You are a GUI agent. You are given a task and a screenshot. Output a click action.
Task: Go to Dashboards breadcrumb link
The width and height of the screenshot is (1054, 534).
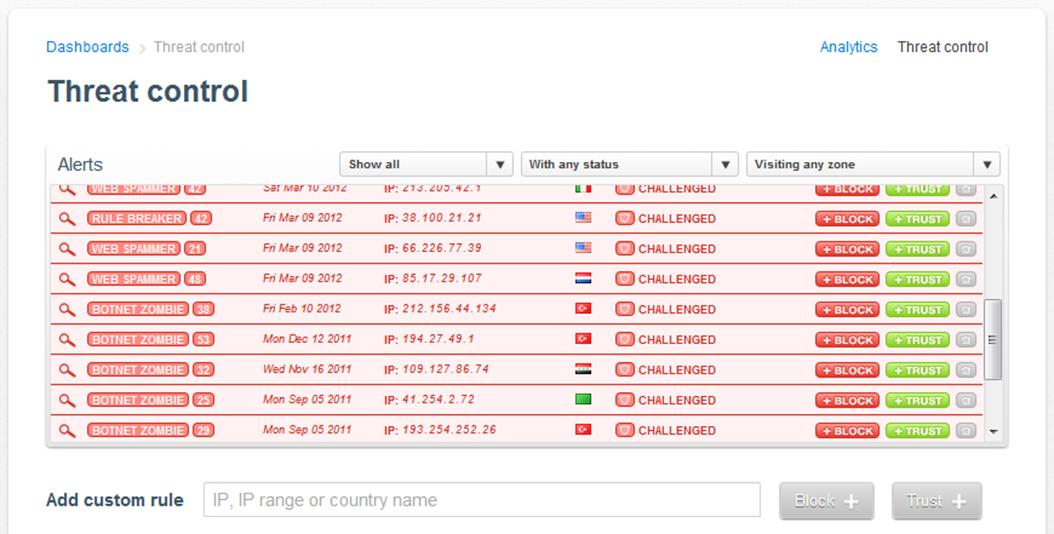coord(87,47)
